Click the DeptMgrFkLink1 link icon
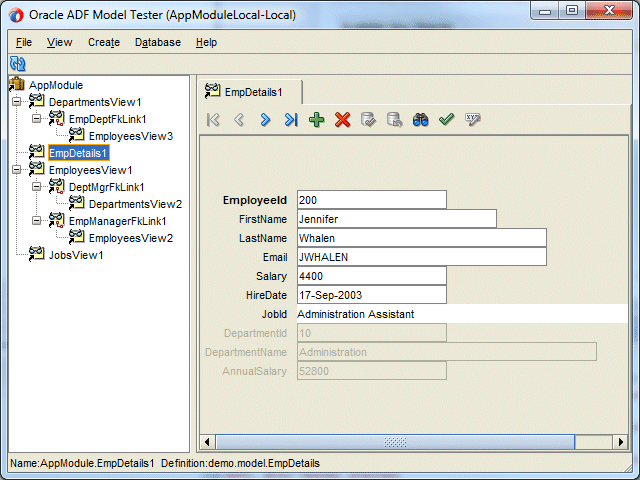Screen dimensions: 640x480 coord(57,187)
